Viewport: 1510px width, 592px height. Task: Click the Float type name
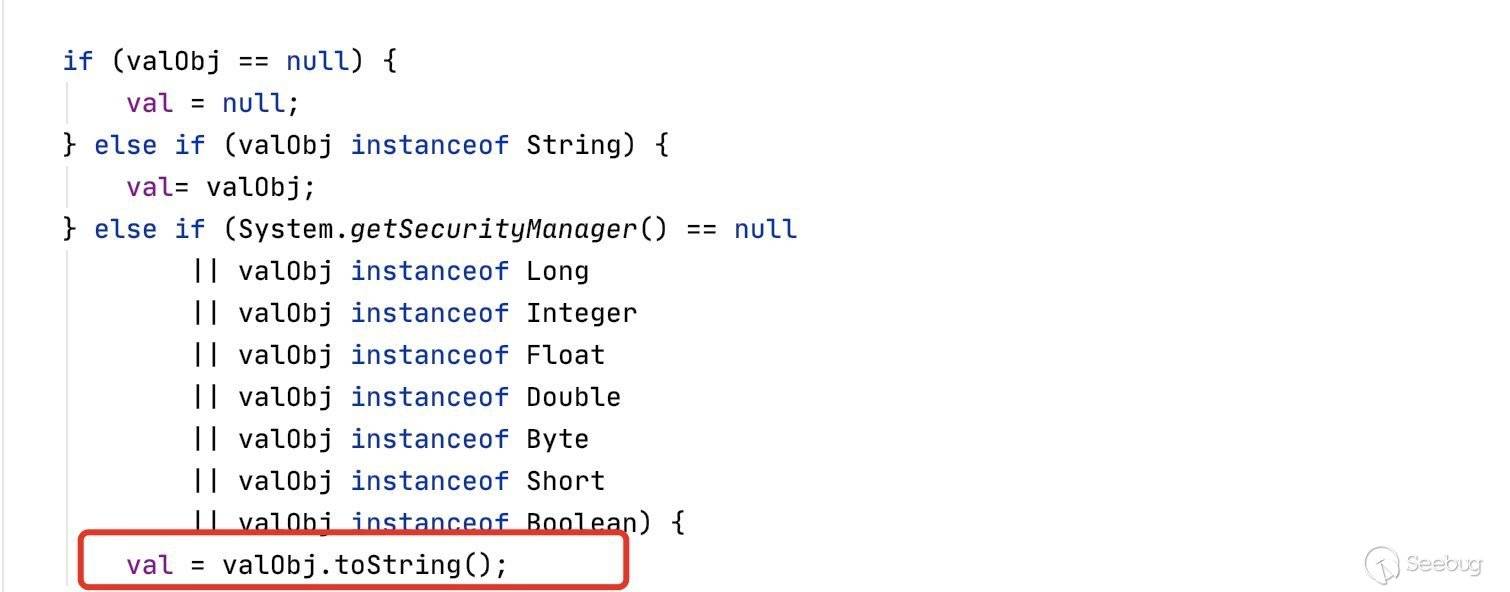point(565,355)
